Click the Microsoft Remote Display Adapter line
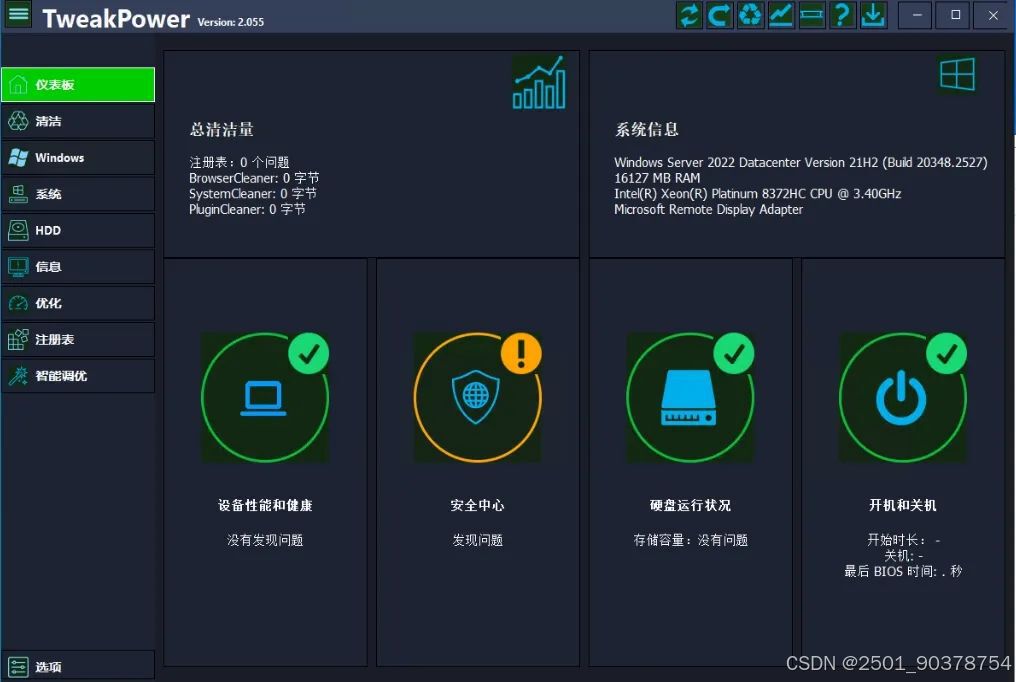Image resolution: width=1016 pixels, height=682 pixels. [x=708, y=209]
